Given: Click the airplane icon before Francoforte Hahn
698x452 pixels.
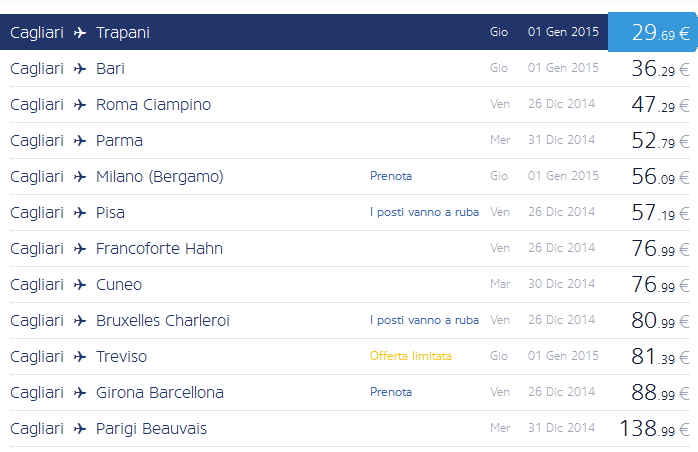Looking at the screenshot, I should (80, 249).
